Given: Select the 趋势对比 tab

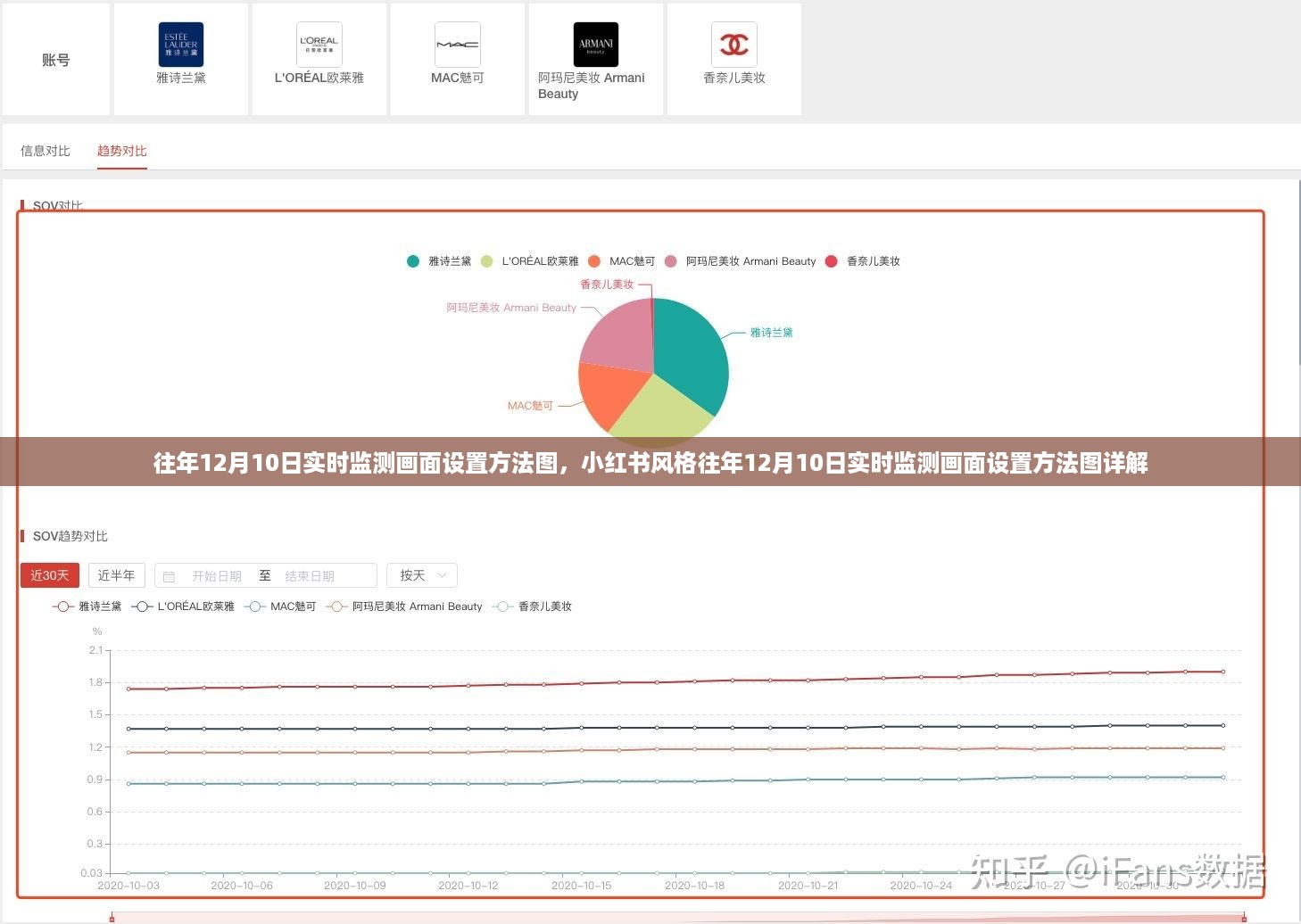Looking at the screenshot, I should [x=122, y=151].
